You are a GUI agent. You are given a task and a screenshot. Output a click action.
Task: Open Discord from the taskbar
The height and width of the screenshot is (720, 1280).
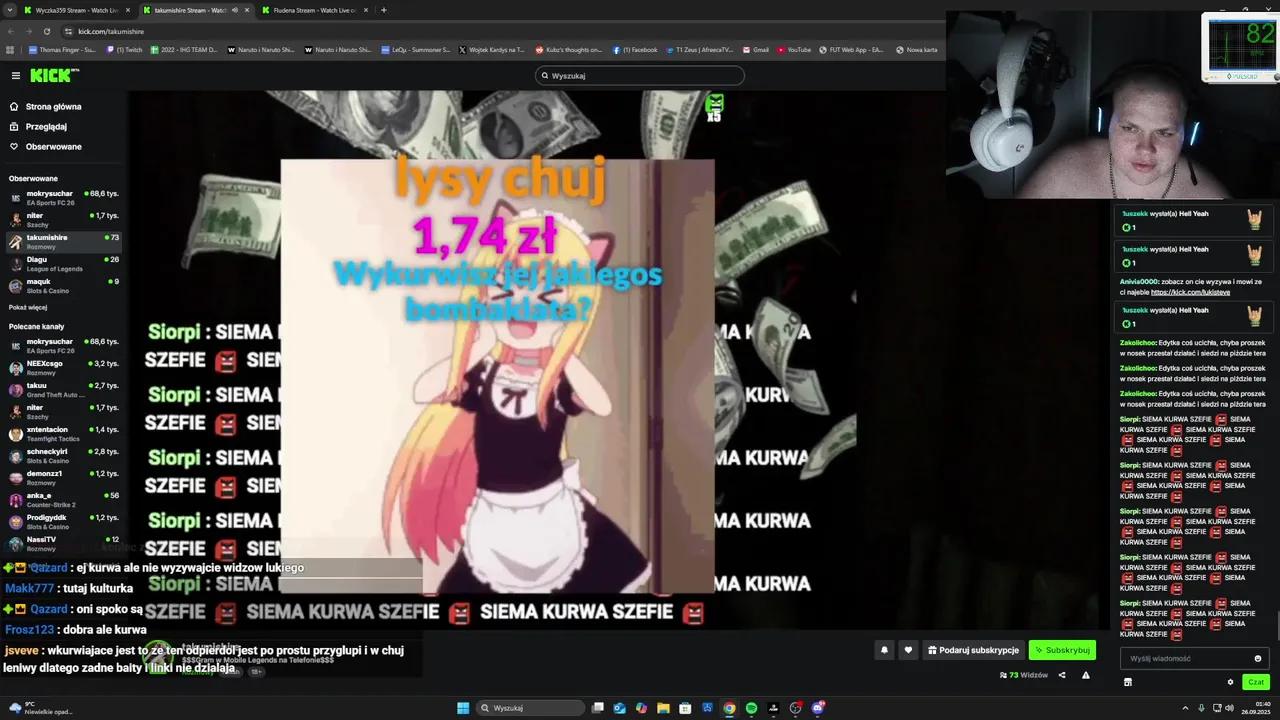point(818,708)
